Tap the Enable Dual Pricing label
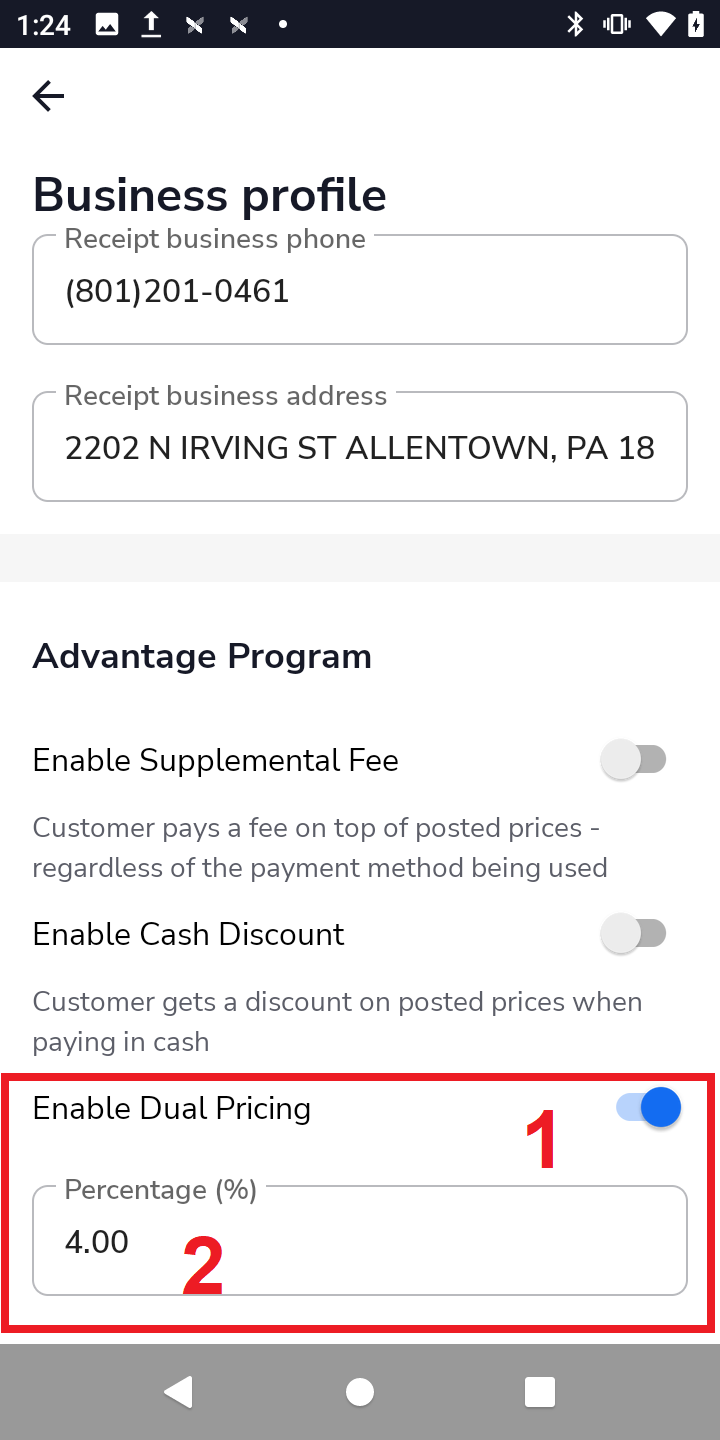720x1440 pixels. coord(172,1108)
